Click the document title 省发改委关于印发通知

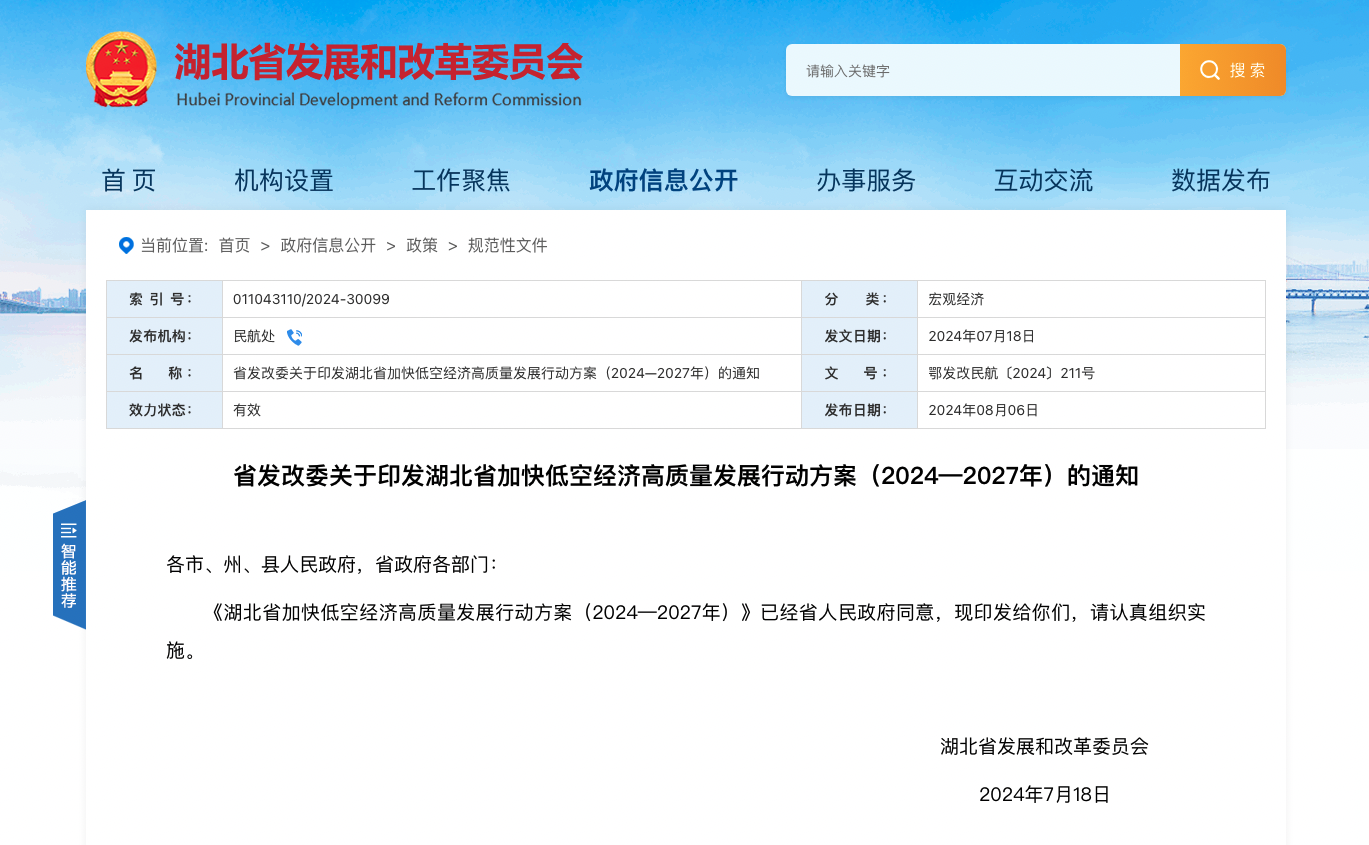coord(684,476)
